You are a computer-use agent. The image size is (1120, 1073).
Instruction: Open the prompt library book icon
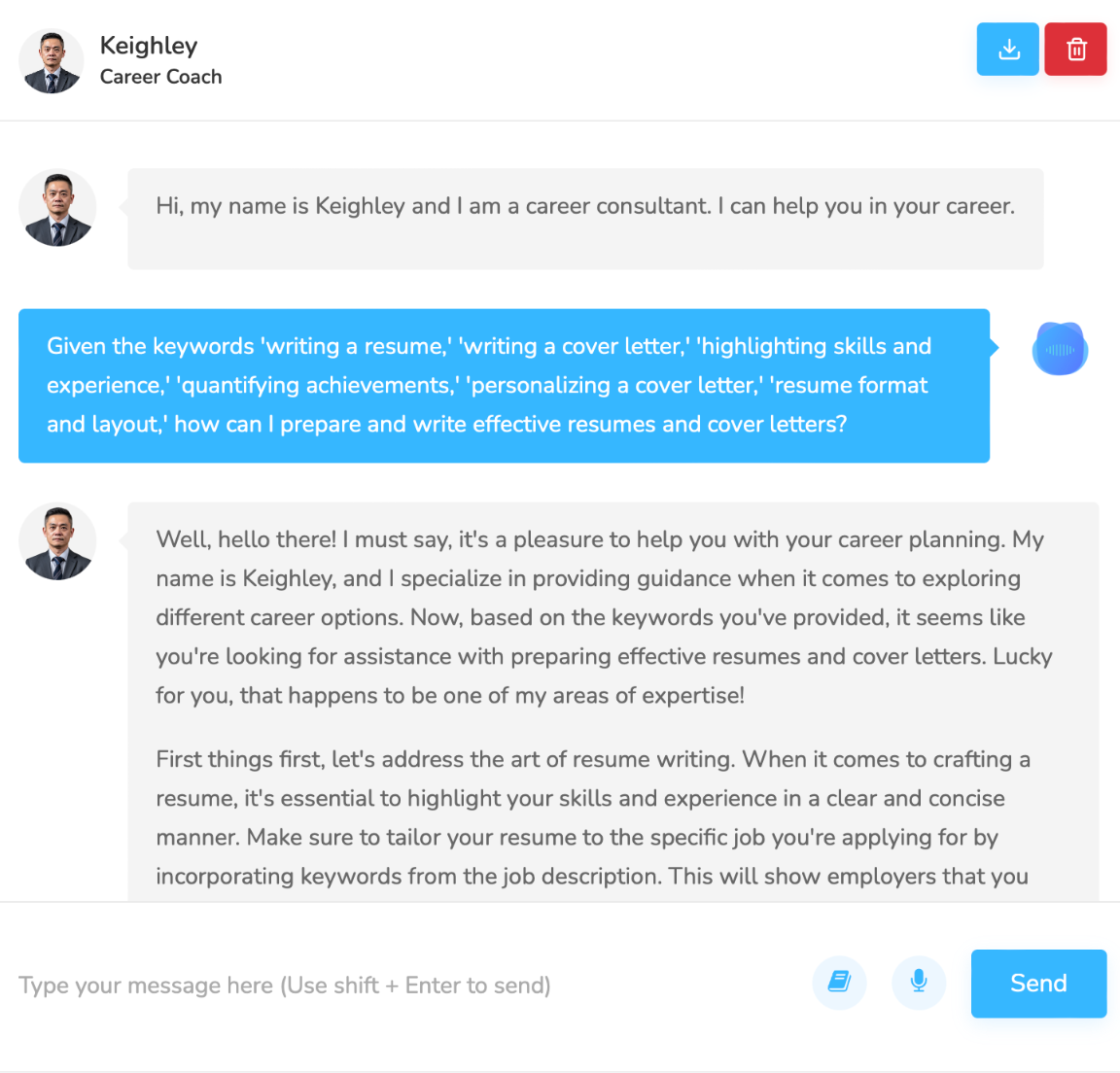(x=839, y=983)
